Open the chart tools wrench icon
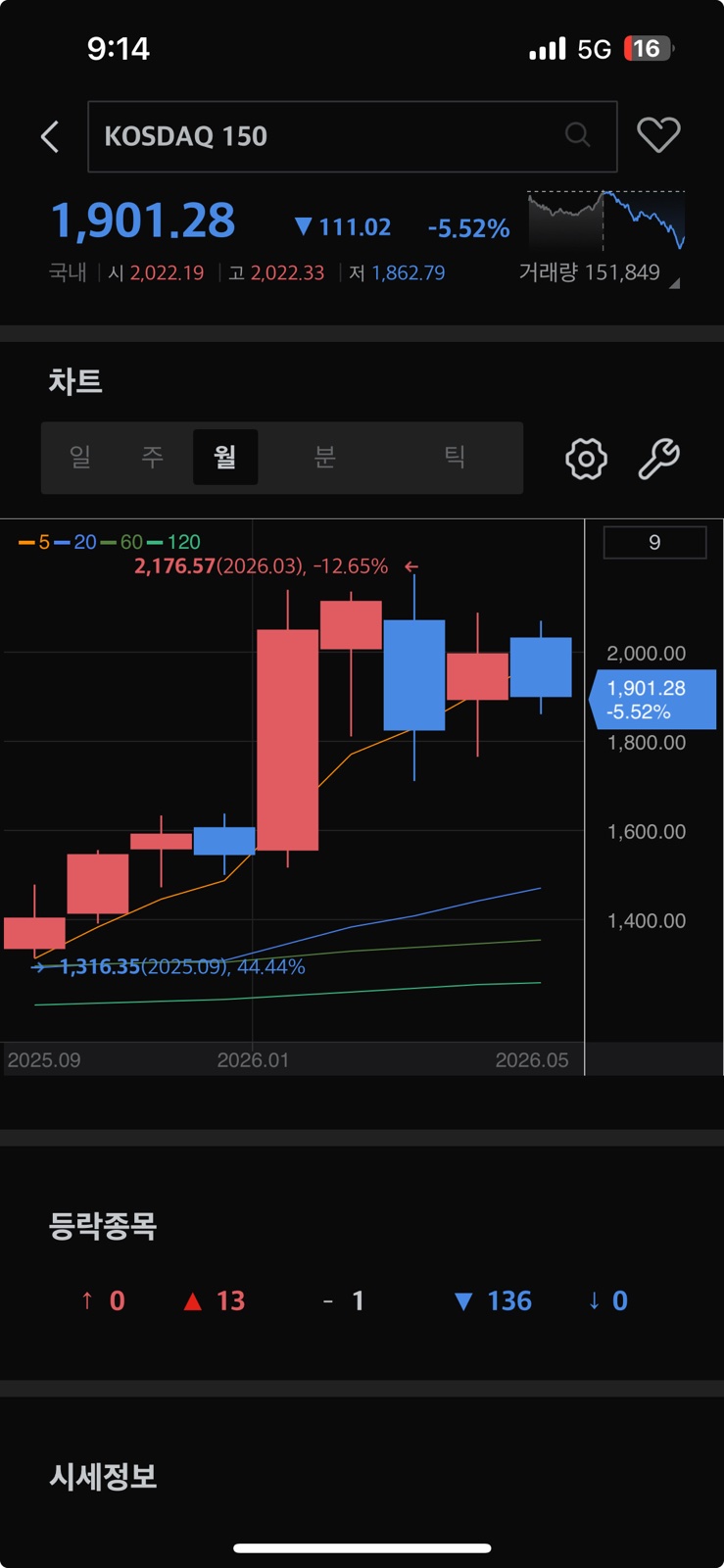The image size is (724, 1568). tap(659, 458)
